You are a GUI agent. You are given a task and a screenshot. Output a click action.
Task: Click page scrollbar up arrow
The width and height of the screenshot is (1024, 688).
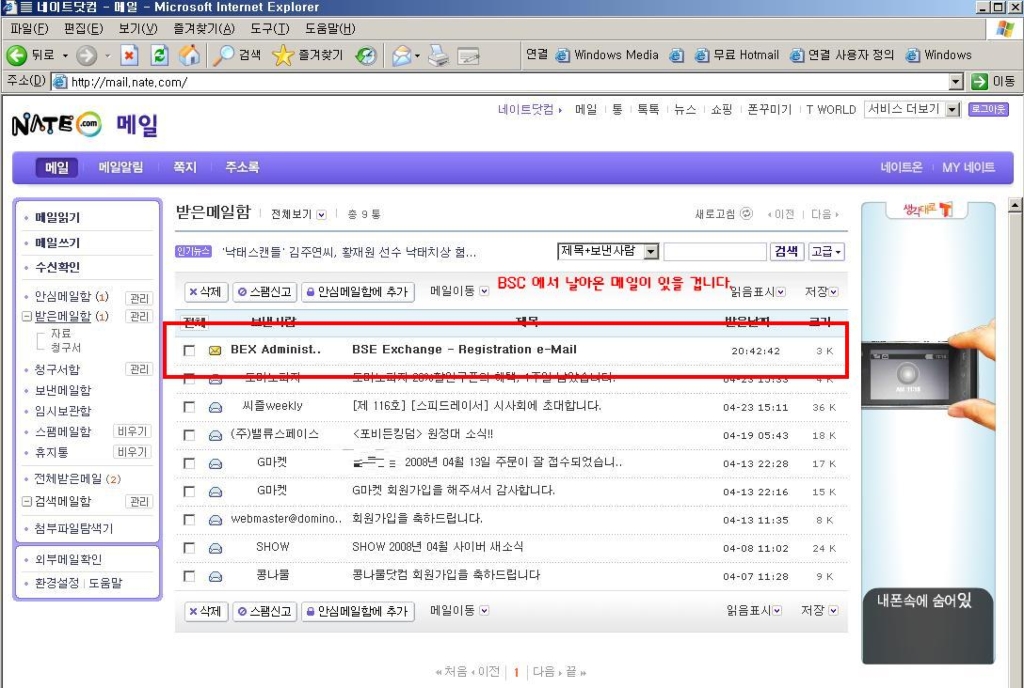[x=1015, y=206]
